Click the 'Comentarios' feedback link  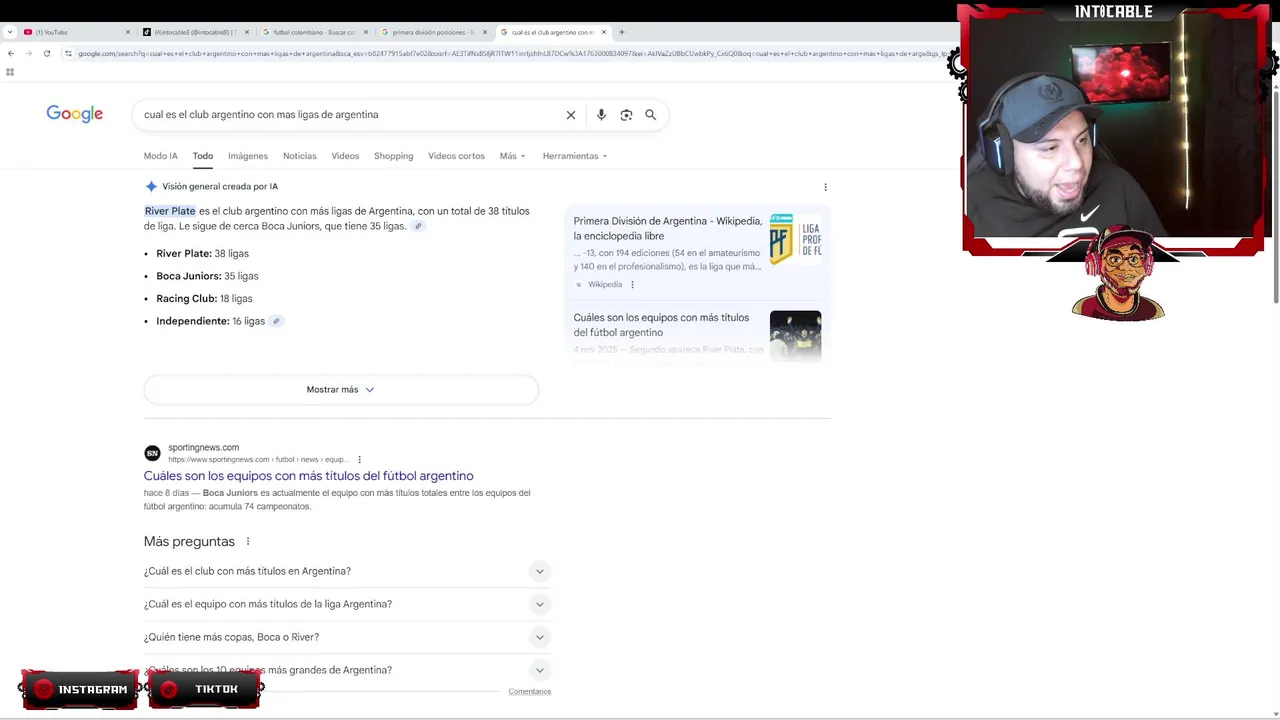529,692
